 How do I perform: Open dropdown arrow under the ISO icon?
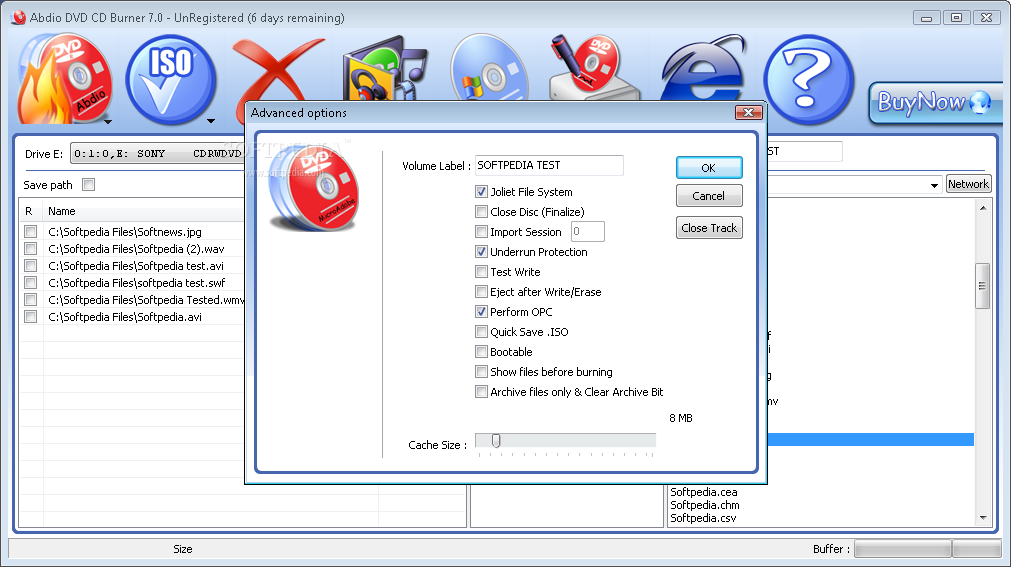coord(211,121)
